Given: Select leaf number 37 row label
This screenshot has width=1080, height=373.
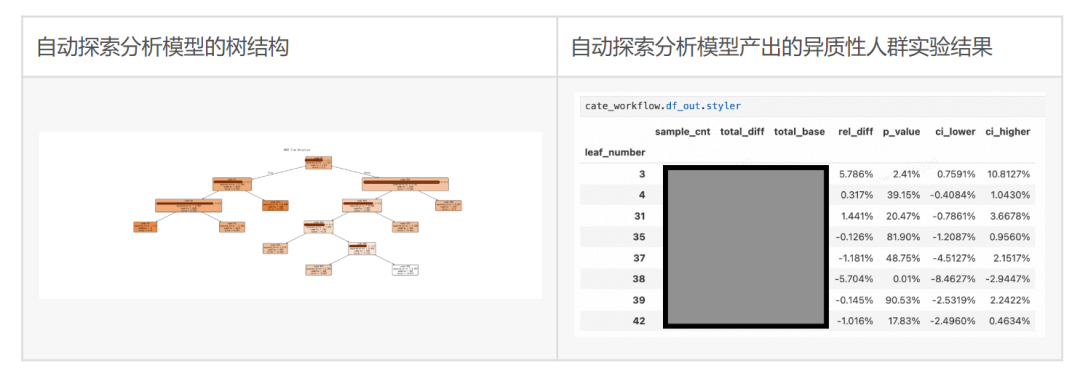Looking at the screenshot, I should pyautogui.click(x=639, y=258).
